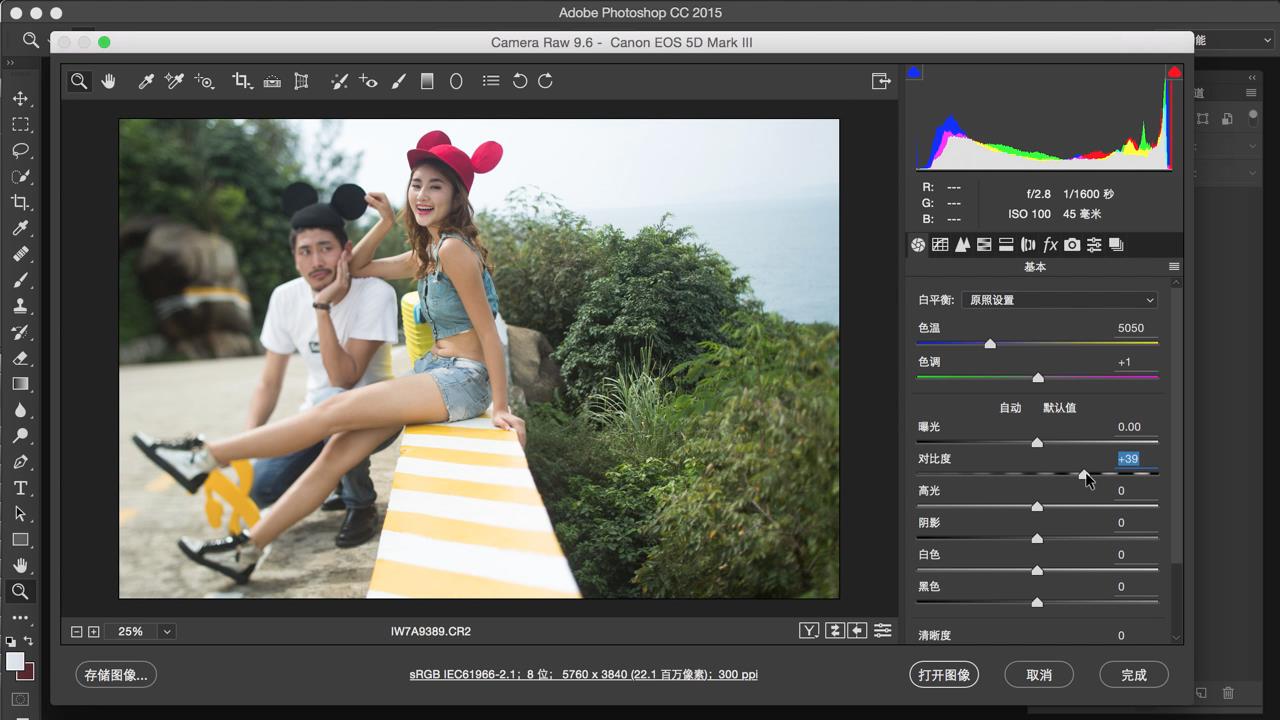This screenshot has height=720, width=1280.
Task: Toggle the shadow clipping warning
Action: coord(914,73)
